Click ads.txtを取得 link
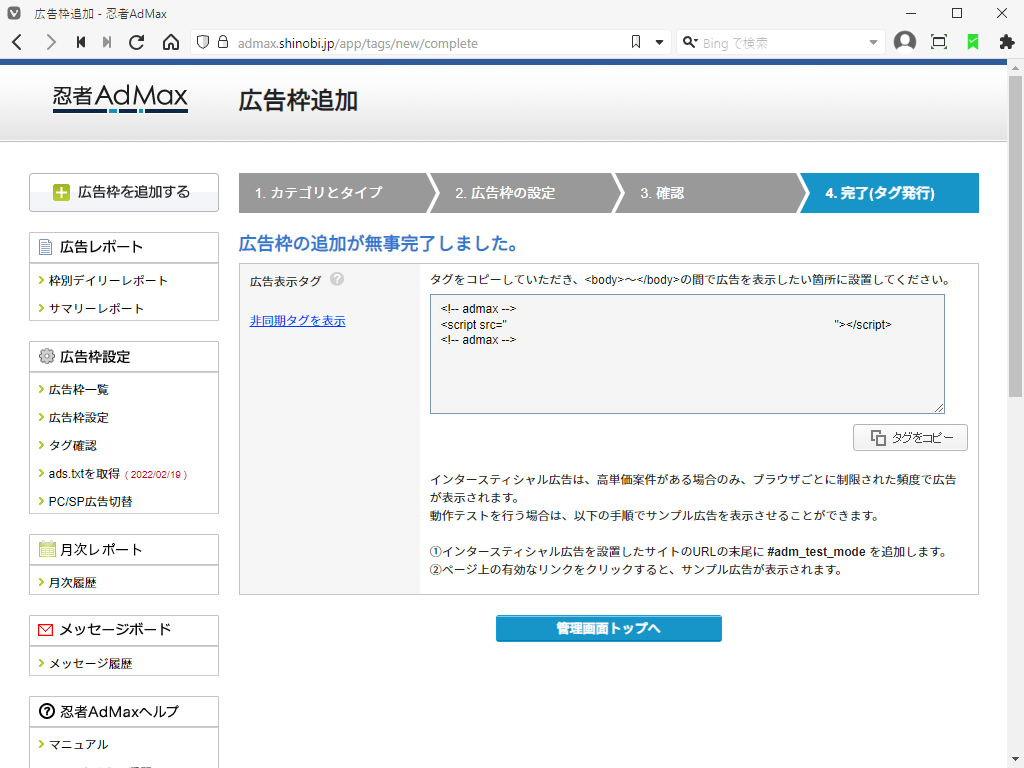Image resolution: width=1024 pixels, height=768 pixels. click(x=84, y=474)
